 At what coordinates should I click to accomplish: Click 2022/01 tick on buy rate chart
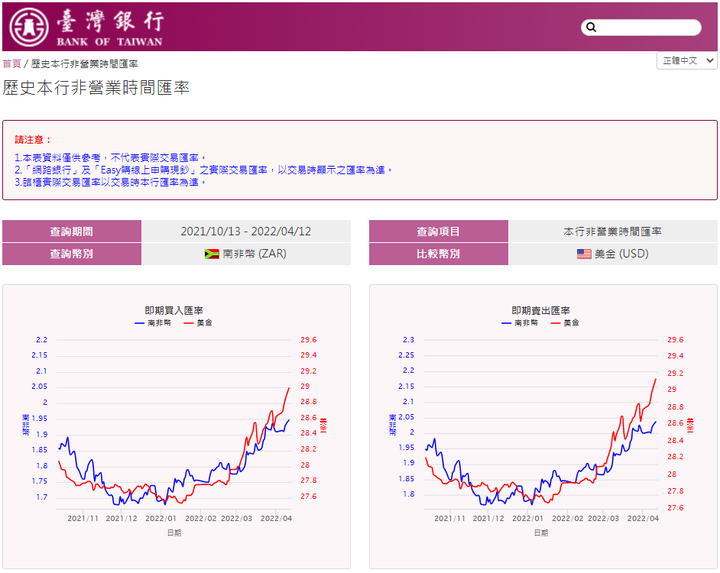(x=161, y=518)
